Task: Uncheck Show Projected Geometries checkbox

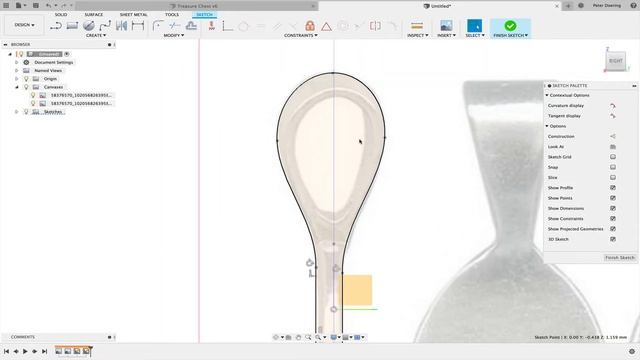Action: (613, 229)
